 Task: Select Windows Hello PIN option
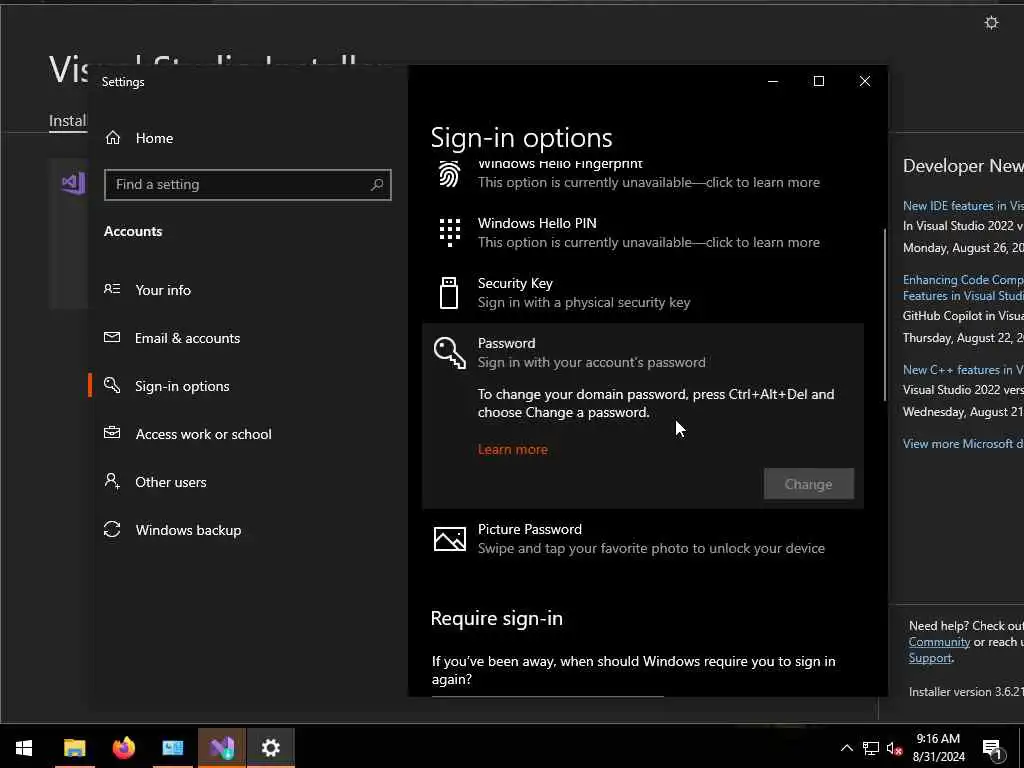(x=643, y=232)
